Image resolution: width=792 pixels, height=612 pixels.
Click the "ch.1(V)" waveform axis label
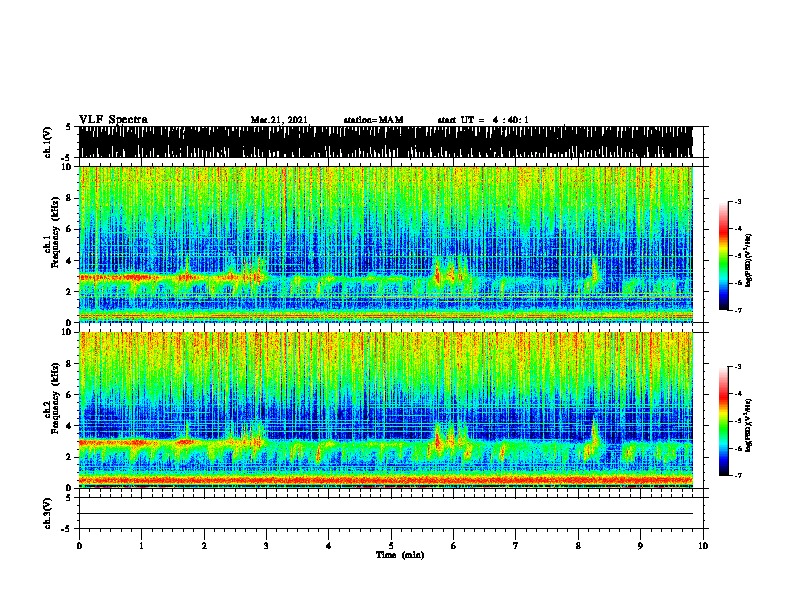click(48, 142)
